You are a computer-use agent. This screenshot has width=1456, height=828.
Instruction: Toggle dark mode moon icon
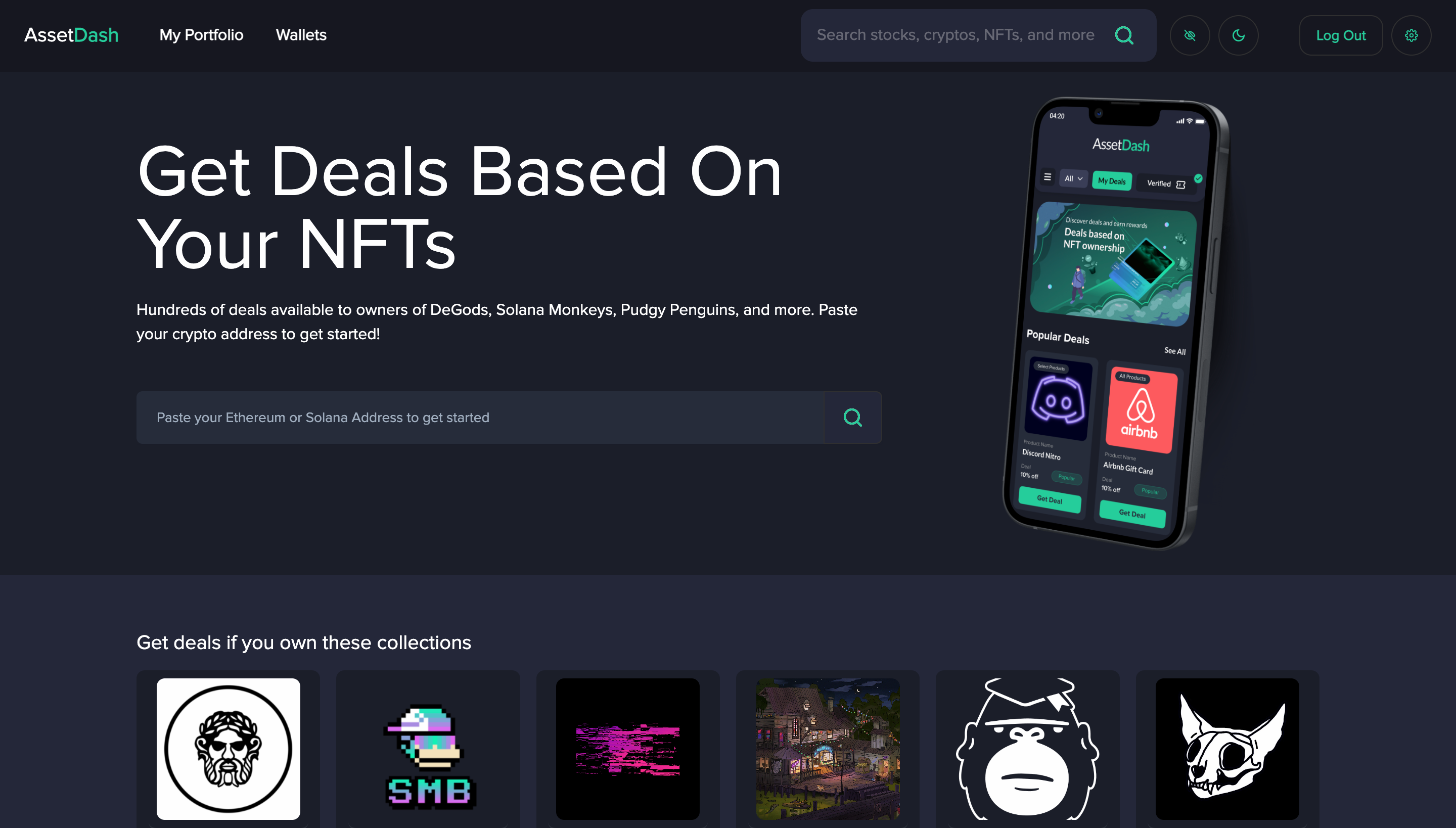(1238, 35)
